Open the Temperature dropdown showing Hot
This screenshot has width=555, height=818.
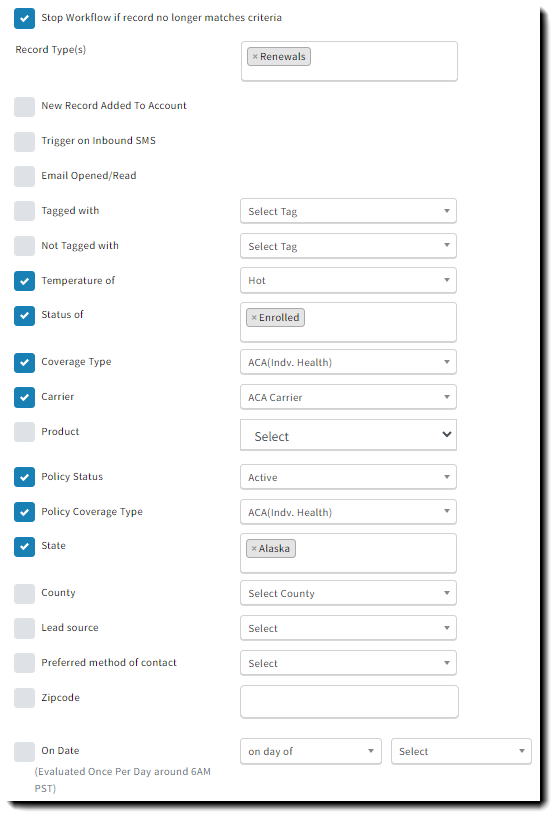tap(348, 281)
